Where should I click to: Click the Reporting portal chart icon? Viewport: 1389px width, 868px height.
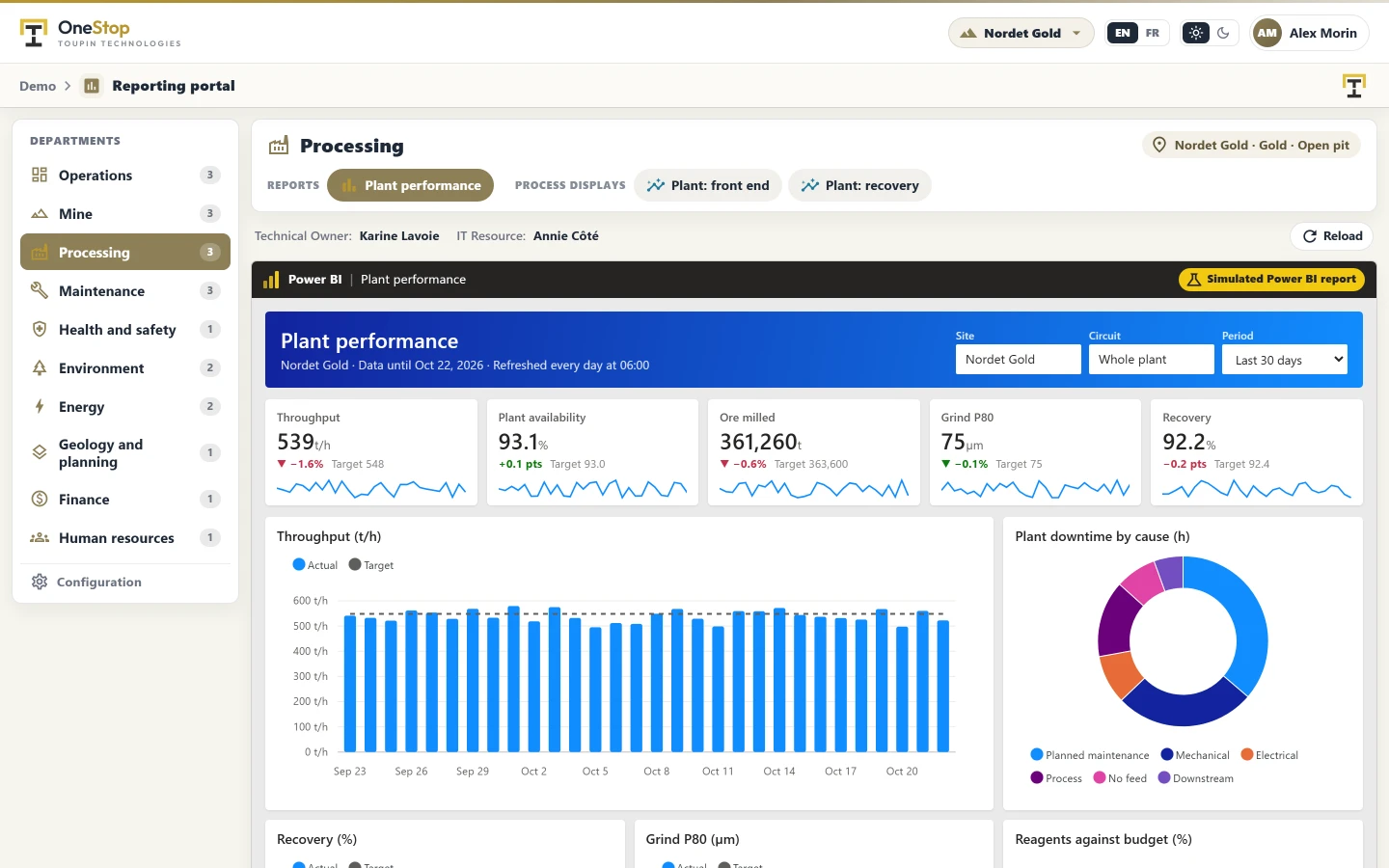tap(92, 86)
